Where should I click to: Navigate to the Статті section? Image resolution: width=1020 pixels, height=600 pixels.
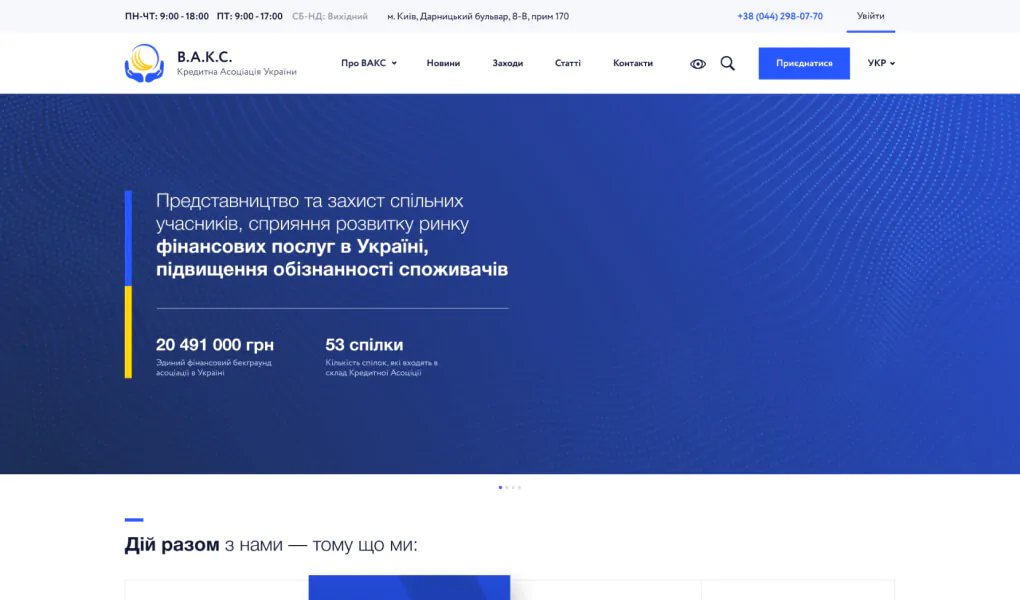(567, 63)
